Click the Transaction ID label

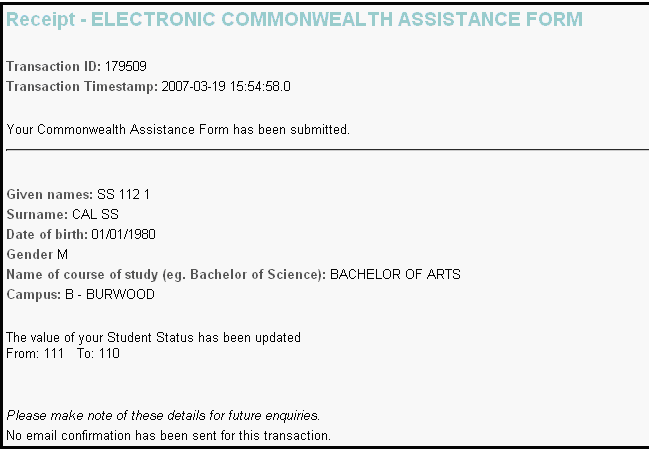[x=53, y=67]
